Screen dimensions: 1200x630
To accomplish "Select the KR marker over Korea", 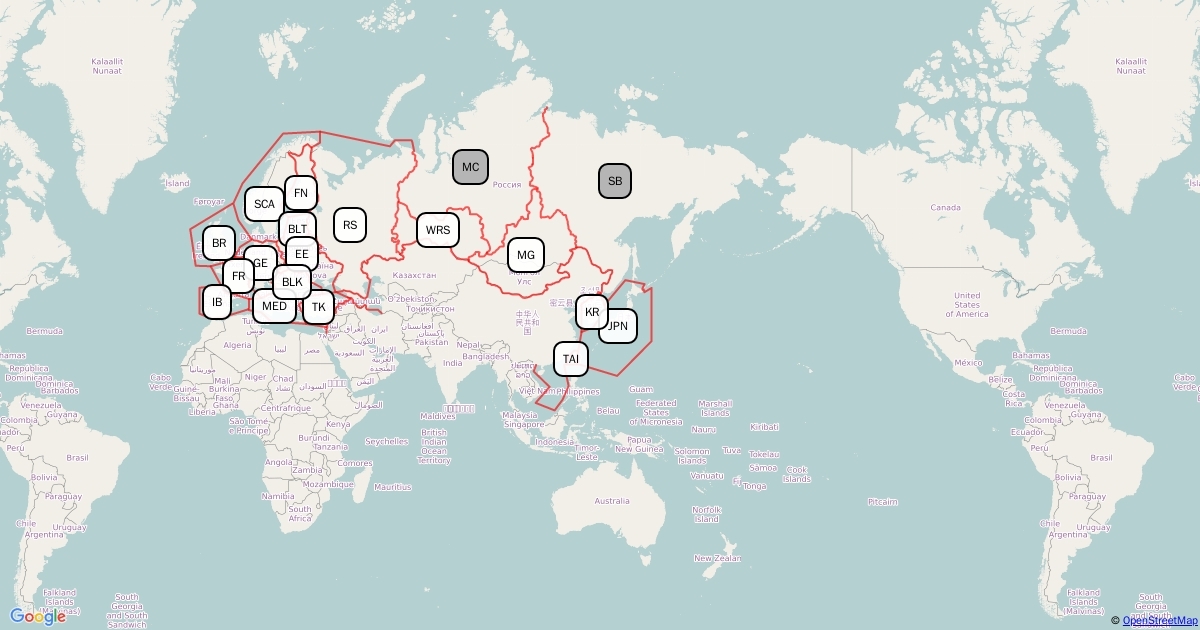I will 592,312.
